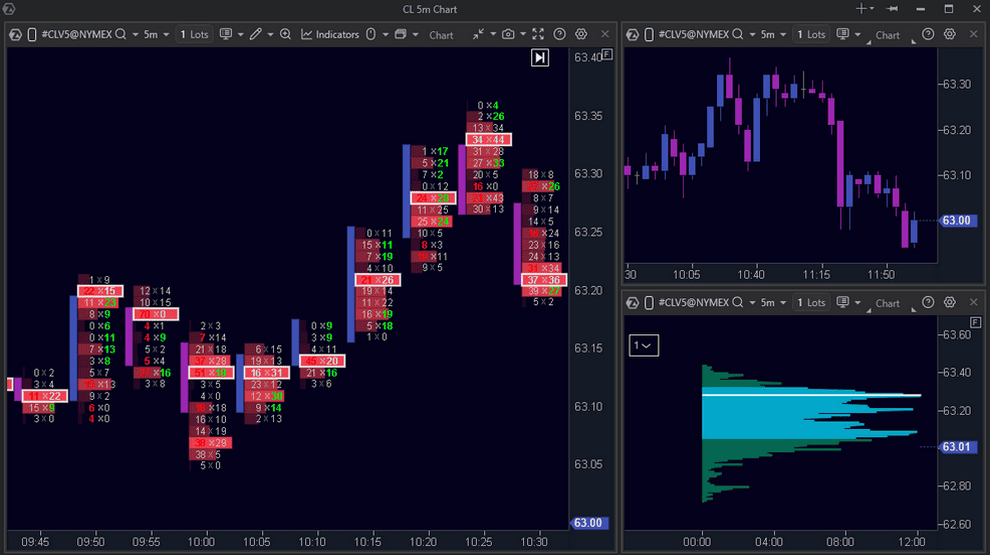Jump to latest bar with scroll-to-end button
Viewport: 990px width, 555px height.
[x=540, y=58]
